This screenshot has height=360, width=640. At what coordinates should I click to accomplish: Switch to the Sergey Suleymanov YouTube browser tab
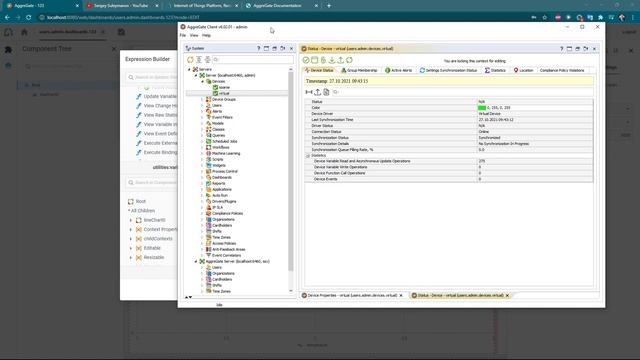tap(121, 6)
